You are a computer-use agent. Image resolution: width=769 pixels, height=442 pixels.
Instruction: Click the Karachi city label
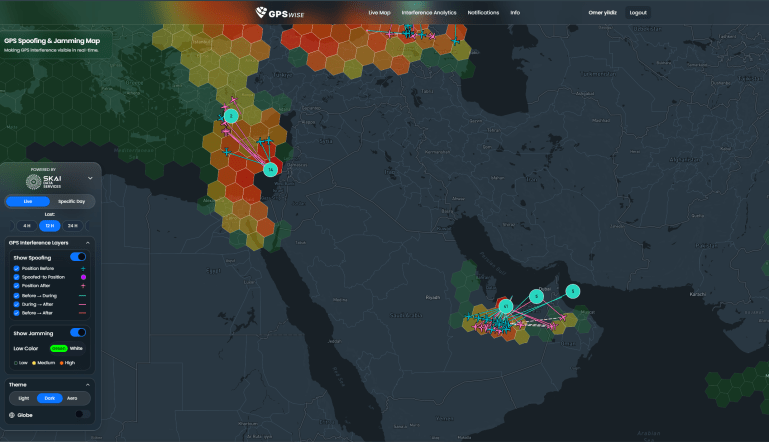(698, 294)
